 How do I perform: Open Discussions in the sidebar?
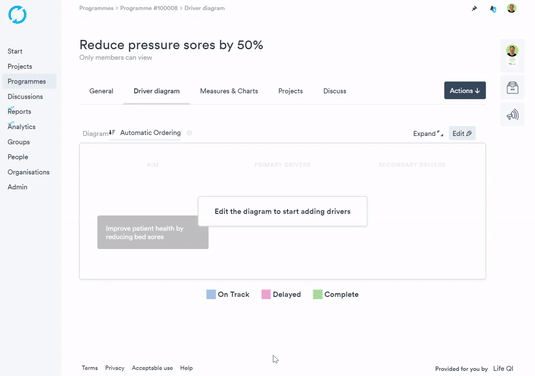tap(25, 97)
